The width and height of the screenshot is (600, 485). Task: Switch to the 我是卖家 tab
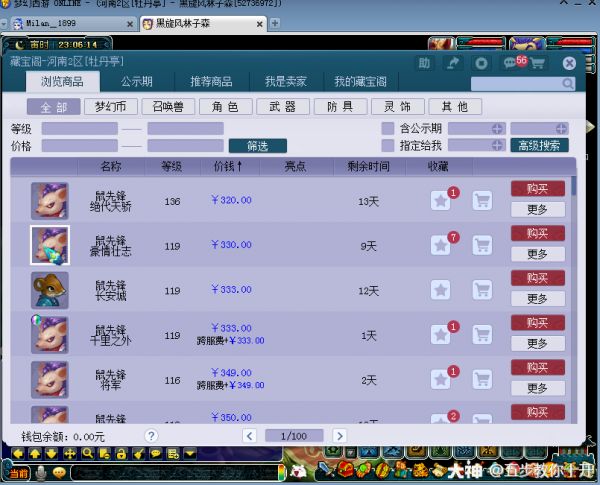pos(286,82)
